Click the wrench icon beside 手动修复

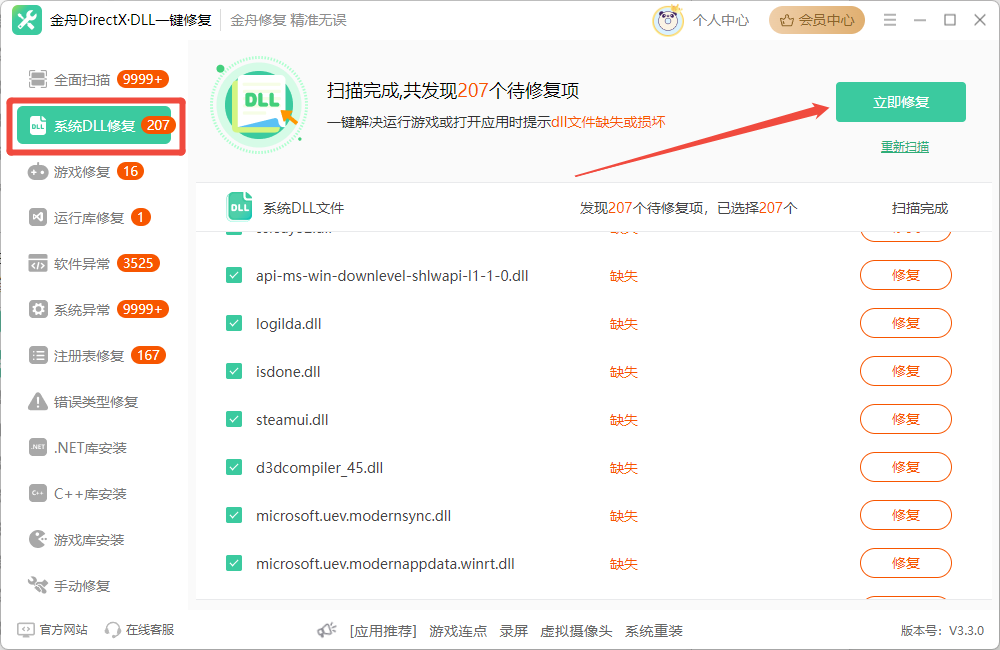[x=38, y=585]
